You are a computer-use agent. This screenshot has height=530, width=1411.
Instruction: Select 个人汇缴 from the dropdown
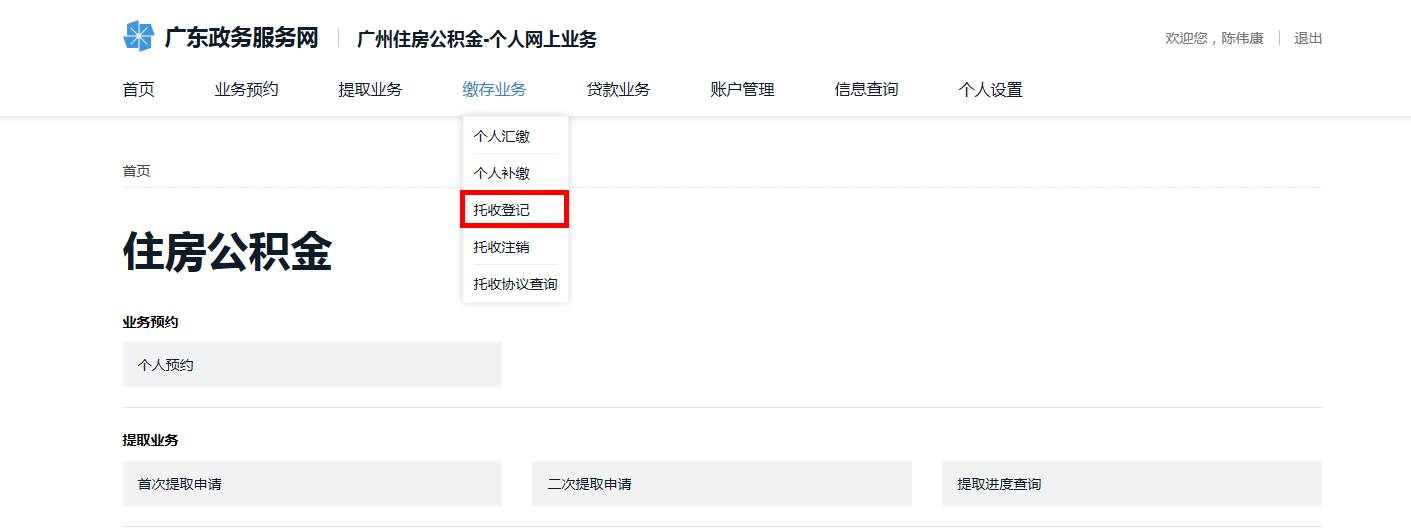pos(502,137)
